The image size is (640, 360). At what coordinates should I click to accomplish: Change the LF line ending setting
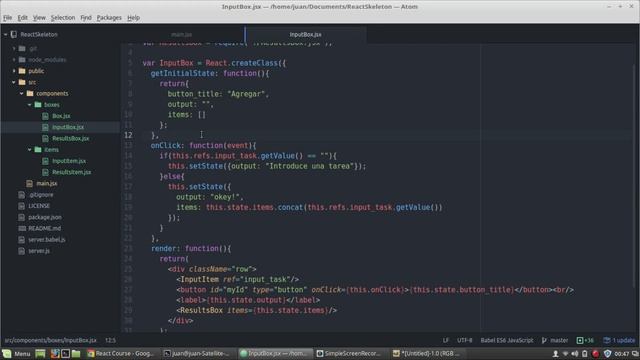click(x=446, y=340)
